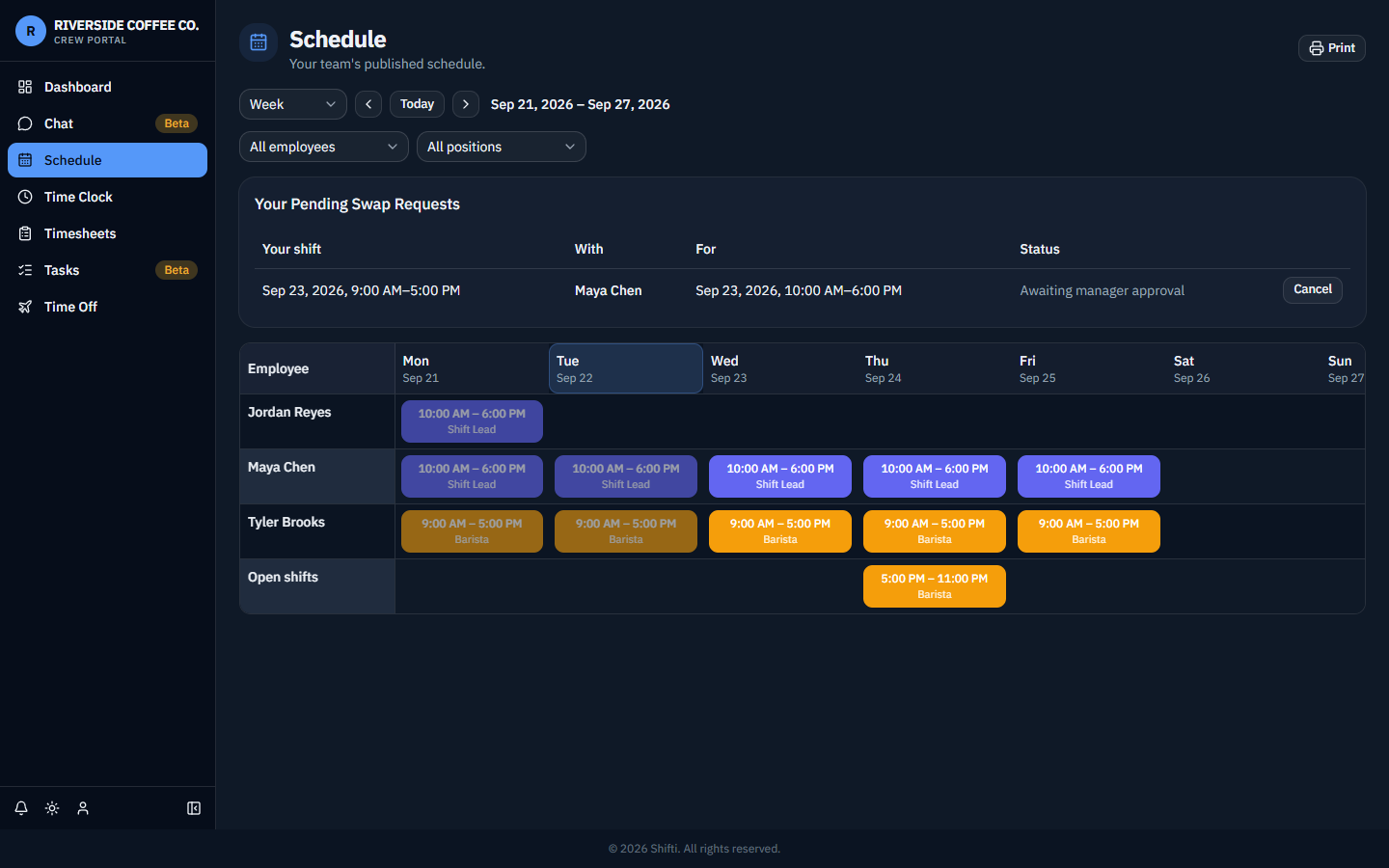This screenshot has width=1389, height=868.
Task: Open Tyler Brooks Tuesday Barista shift
Action: coord(626,531)
